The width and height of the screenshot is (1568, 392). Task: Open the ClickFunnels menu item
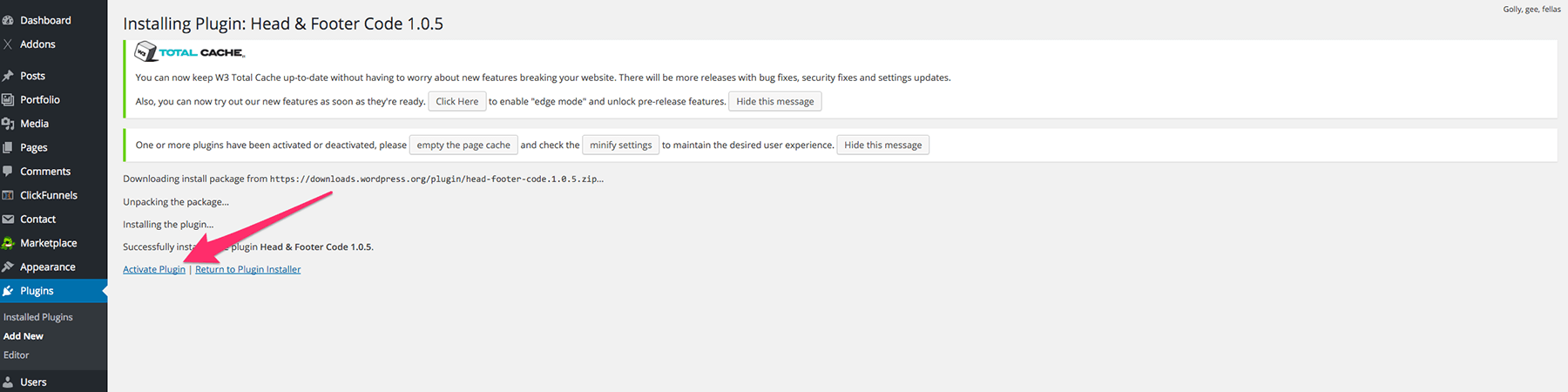[49, 195]
